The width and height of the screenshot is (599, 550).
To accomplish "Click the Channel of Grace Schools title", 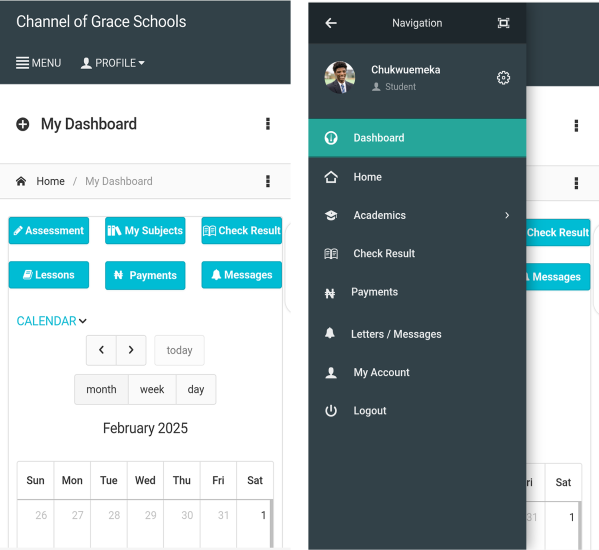I will [x=101, y=22].
